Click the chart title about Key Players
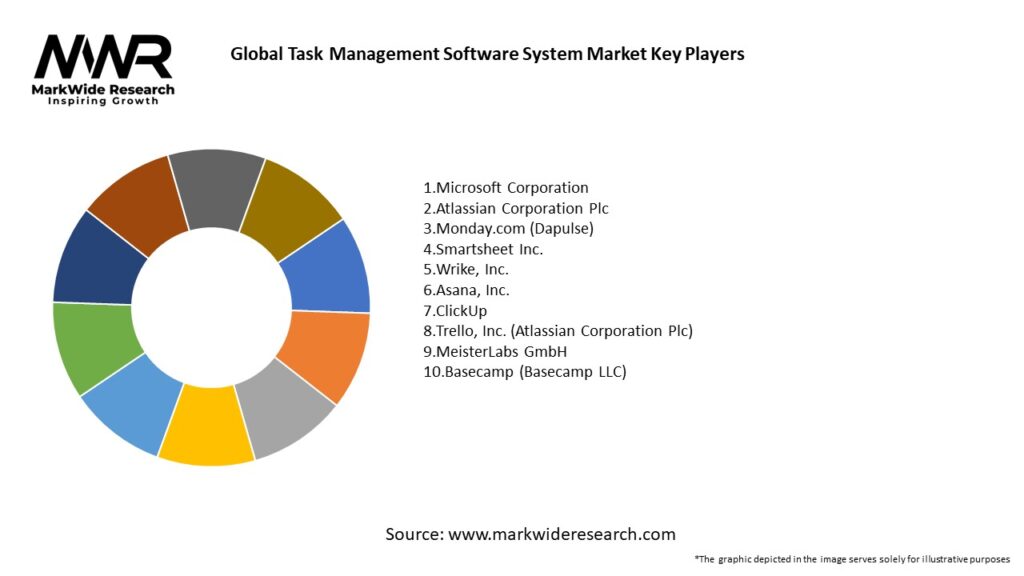The height and width of the screenshot is (576, 1024). [487, 54]
